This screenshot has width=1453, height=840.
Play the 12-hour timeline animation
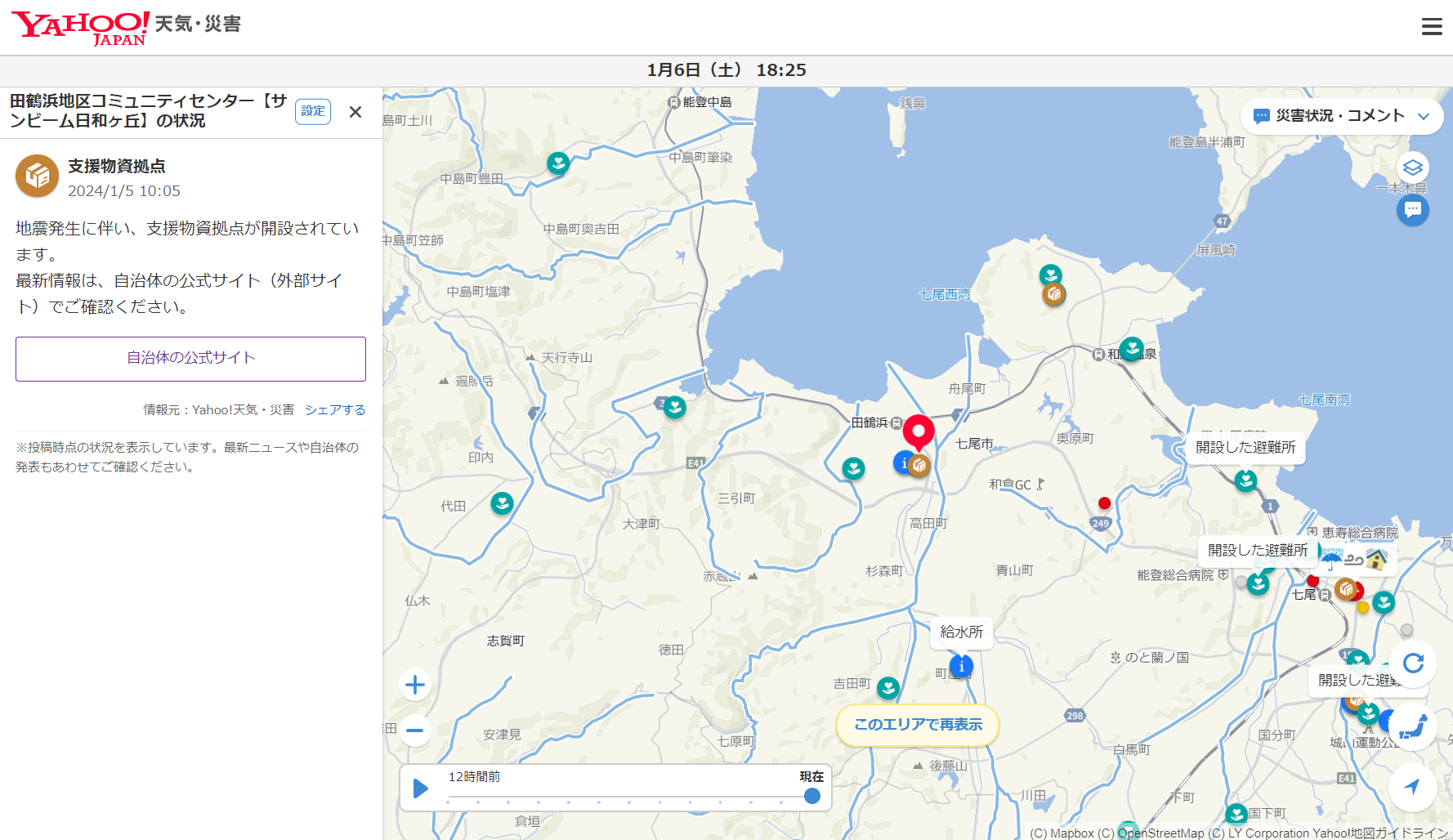(x=421, y=789)
